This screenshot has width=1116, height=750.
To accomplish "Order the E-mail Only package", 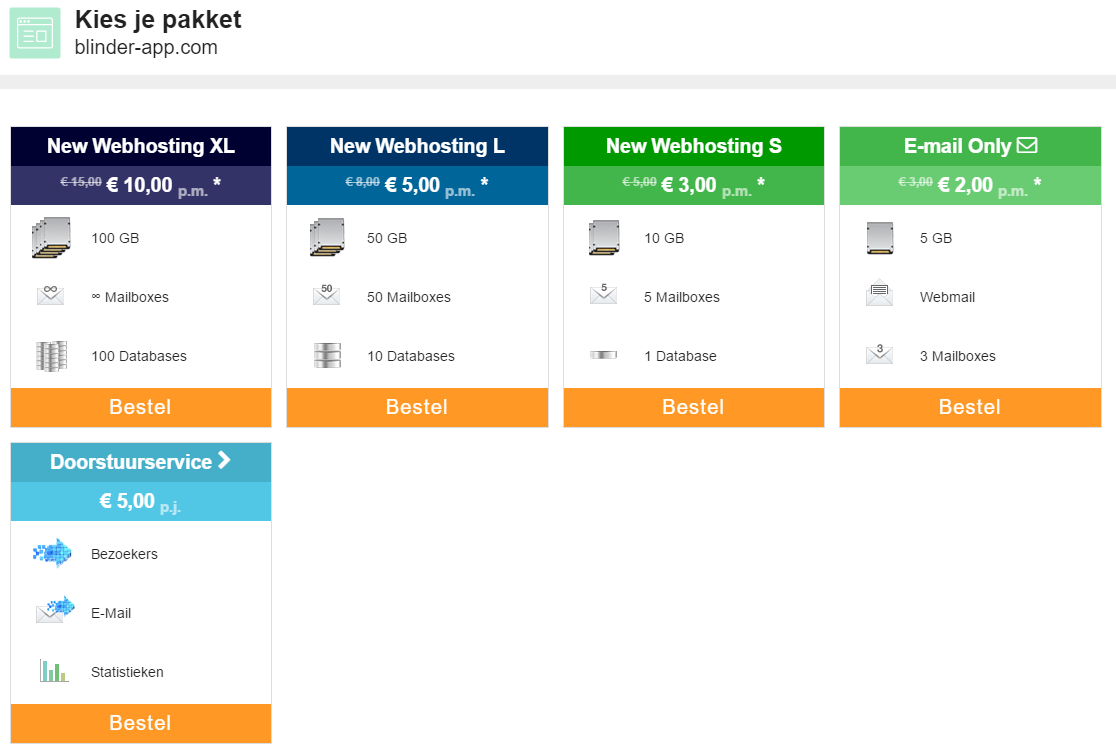I will [969, 407].
